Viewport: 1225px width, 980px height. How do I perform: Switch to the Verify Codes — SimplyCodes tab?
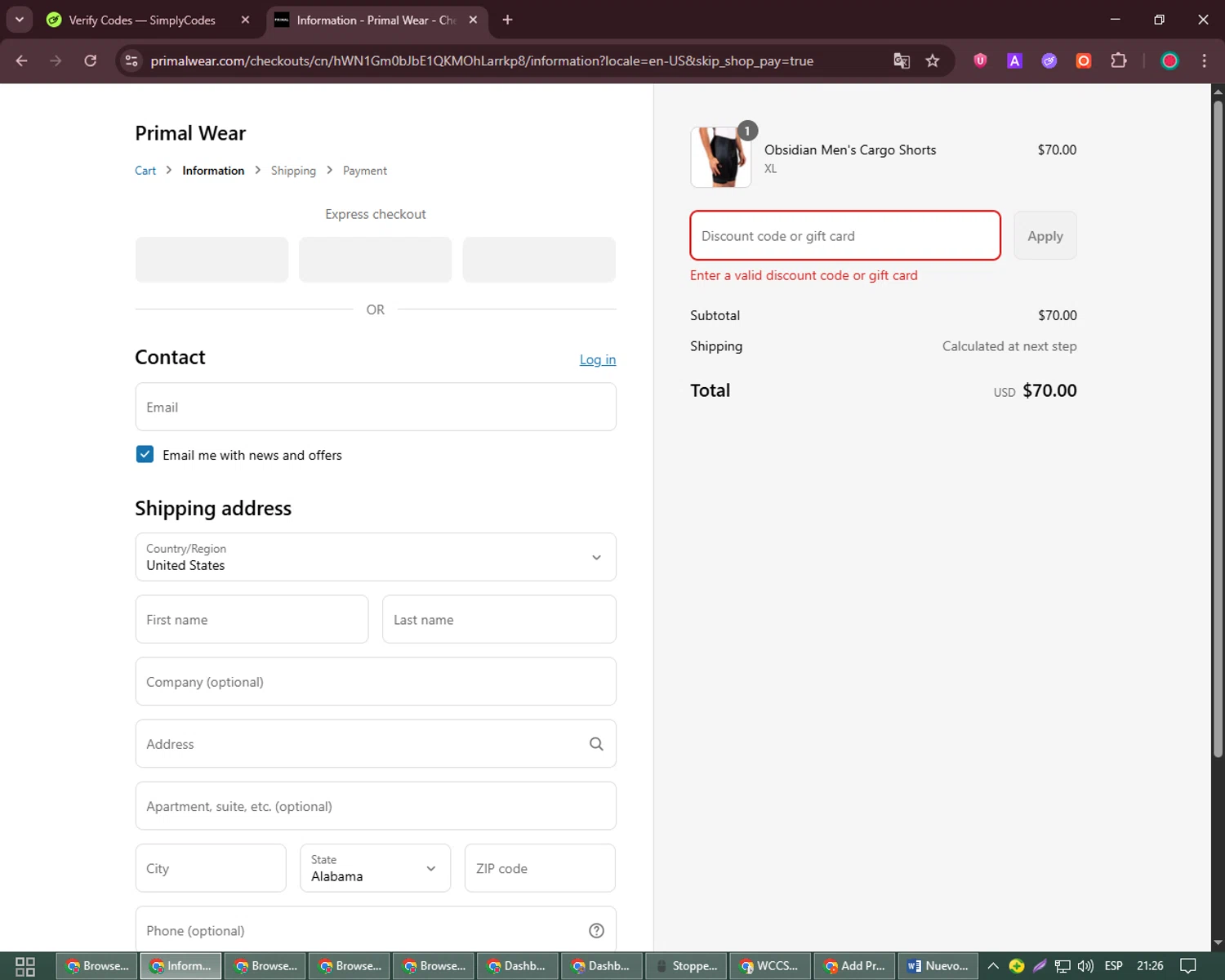pos(141,20)
